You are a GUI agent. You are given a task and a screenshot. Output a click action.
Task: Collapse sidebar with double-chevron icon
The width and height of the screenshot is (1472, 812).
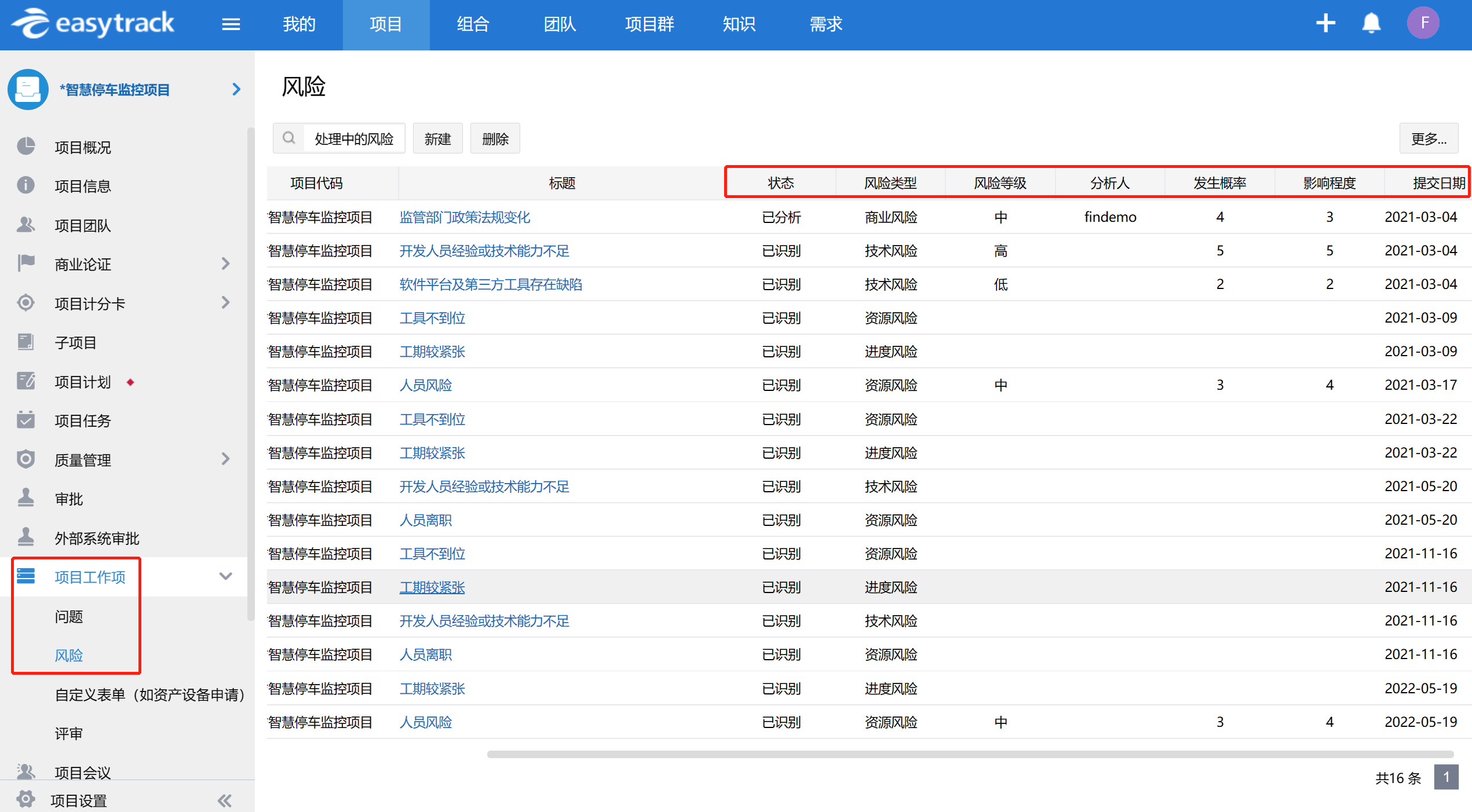pyautogui.click(x=225, y=800)
